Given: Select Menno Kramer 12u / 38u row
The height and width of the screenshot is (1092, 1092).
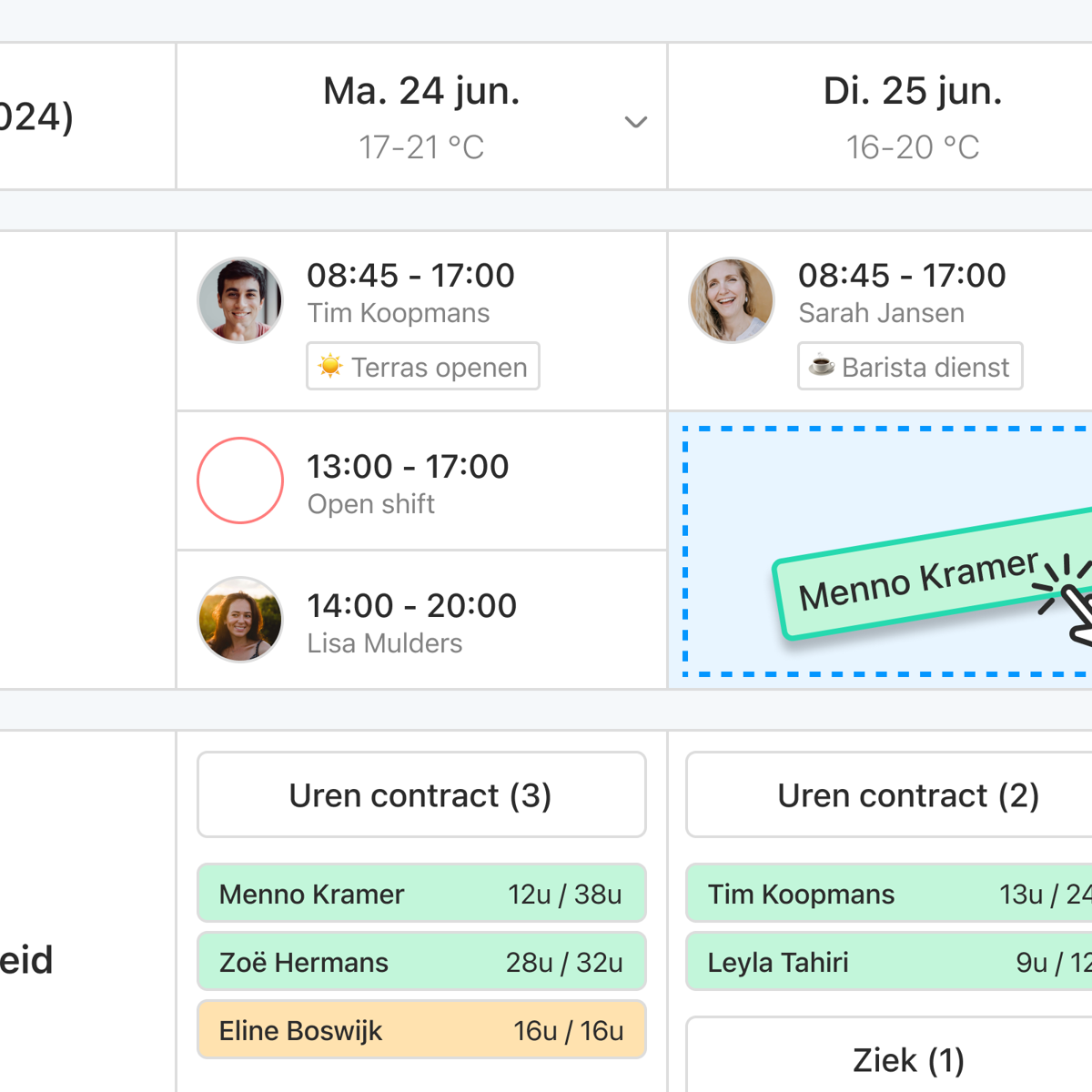Looking at the screenshot, I should pyautogui.click(x=421, y=894).
